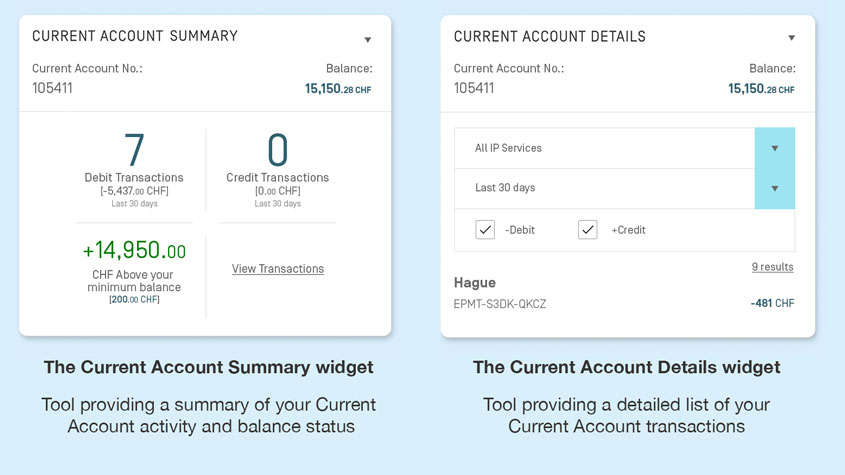Click the balance in the Details widget
This screenshot has width=845, height=475.
(761, 89)
